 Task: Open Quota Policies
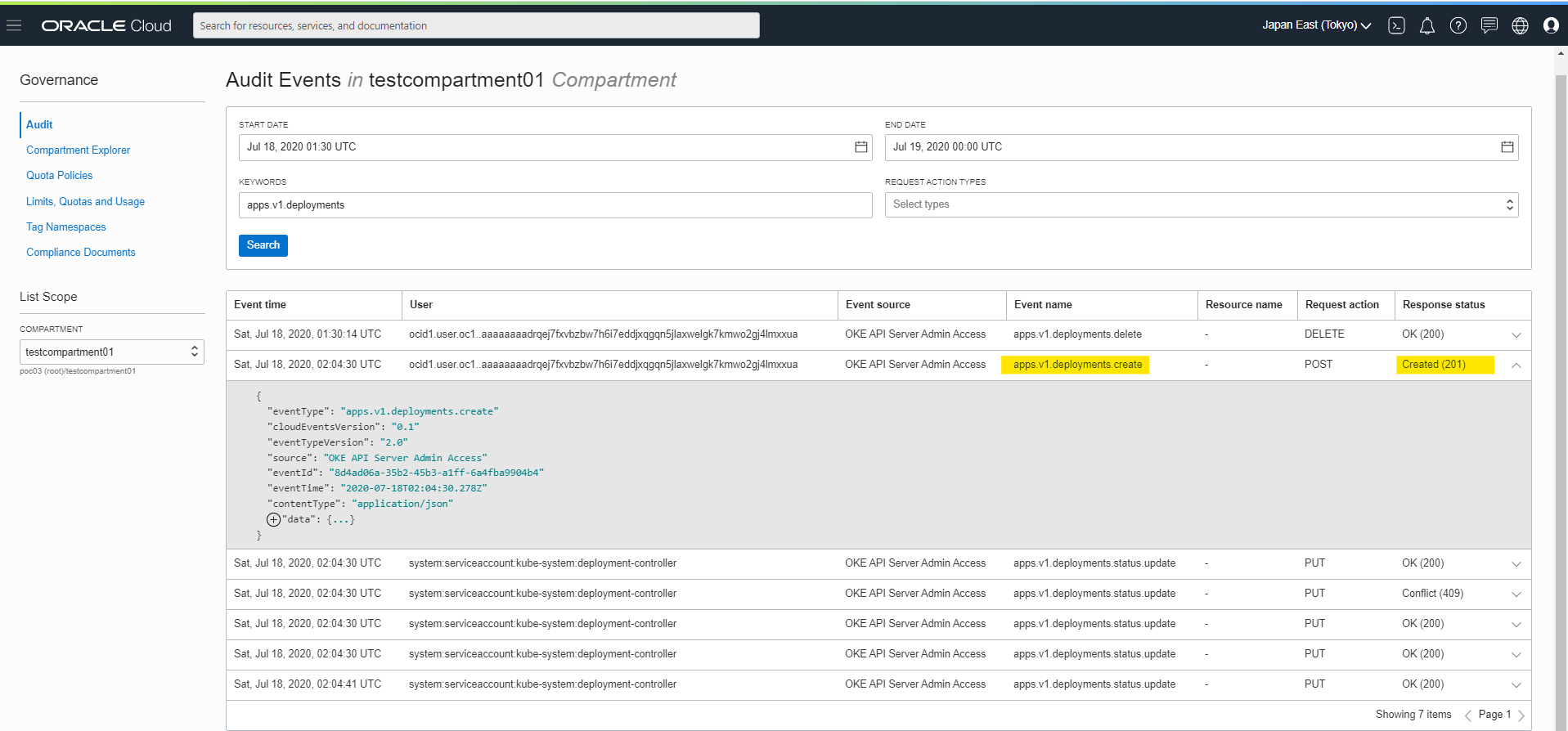pyautogui.click(x=59, y=175)
